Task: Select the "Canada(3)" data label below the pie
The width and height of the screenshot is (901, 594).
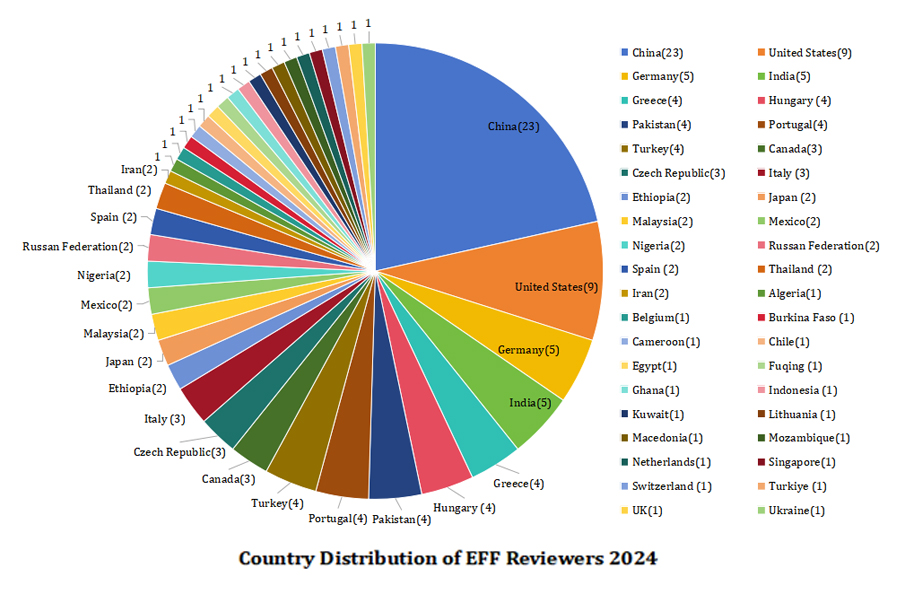Action: click(228, 479)
